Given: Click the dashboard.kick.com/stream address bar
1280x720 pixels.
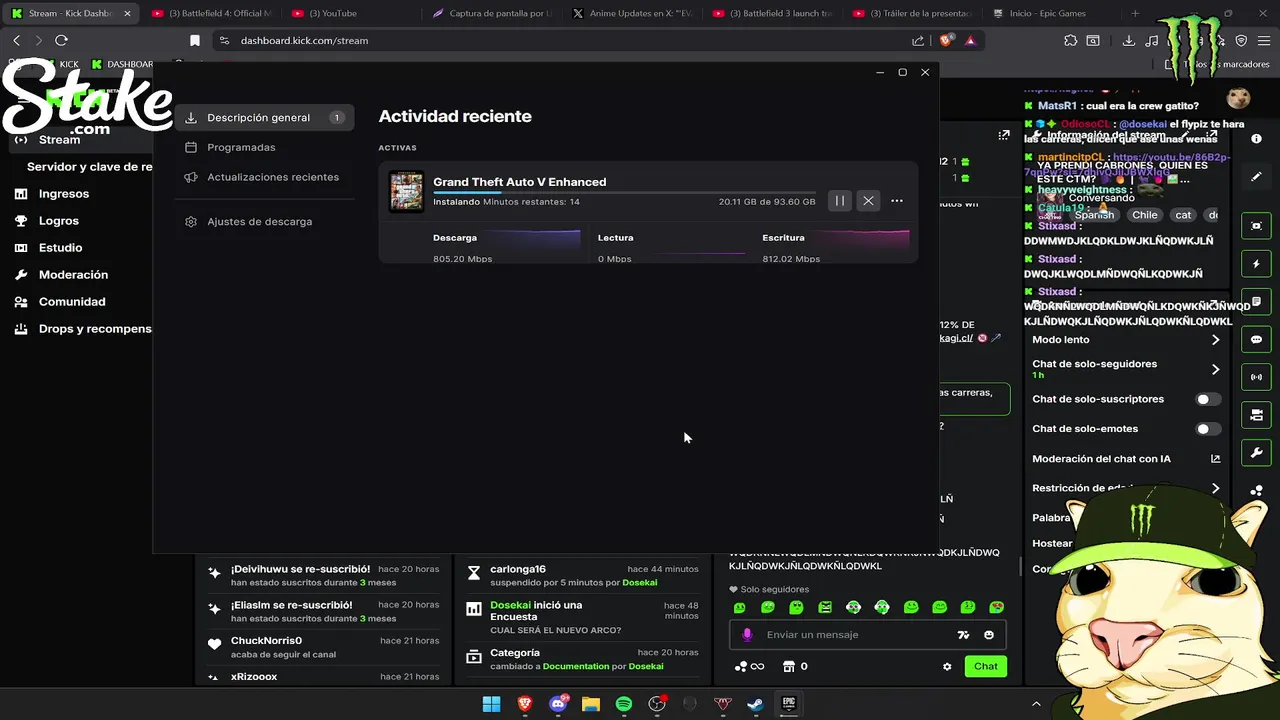Looking at the screenshot, I should tap(570, 40).
